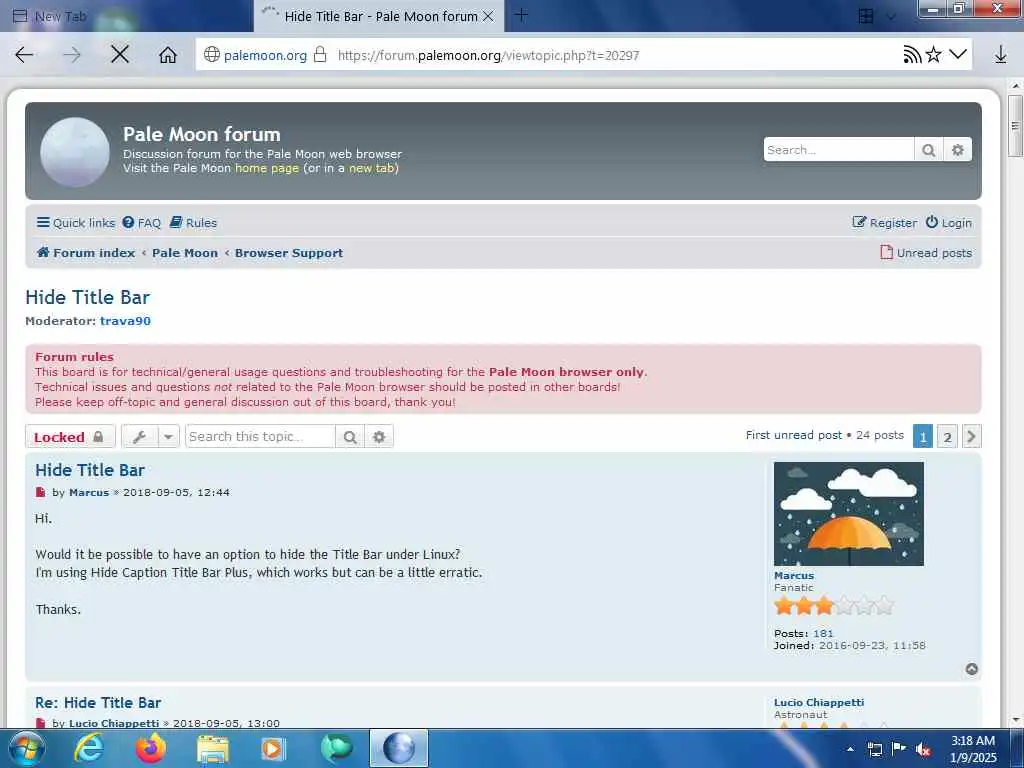The width and height of the screenshot is (1024, 768).
Task: Click Marcus umbrella avatar image
Action: pyautogui.click(x=848, y=514)
